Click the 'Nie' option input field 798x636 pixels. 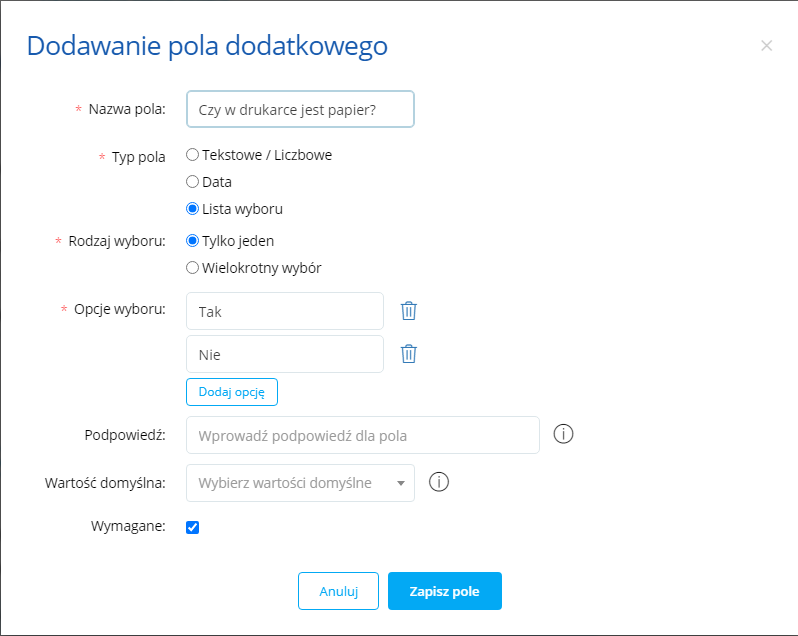point(285,354)
